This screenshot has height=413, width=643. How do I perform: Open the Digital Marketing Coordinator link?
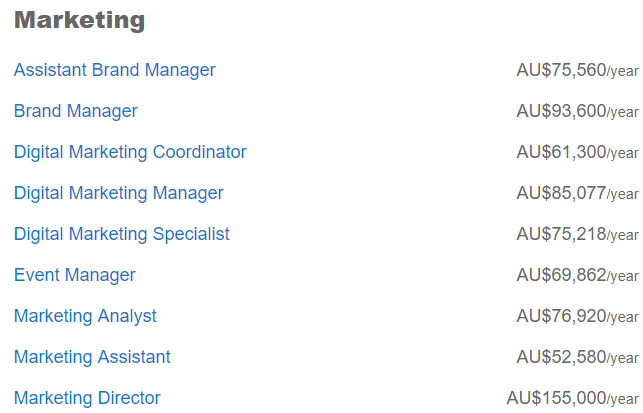[130, 152]
